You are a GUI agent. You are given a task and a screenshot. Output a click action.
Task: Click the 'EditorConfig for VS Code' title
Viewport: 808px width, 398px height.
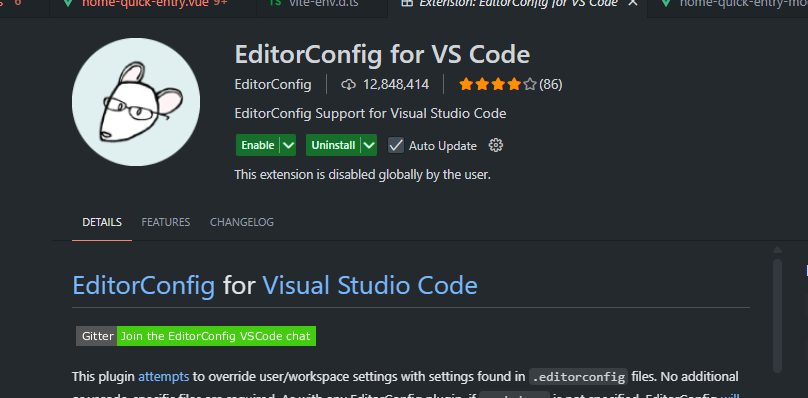382,55
